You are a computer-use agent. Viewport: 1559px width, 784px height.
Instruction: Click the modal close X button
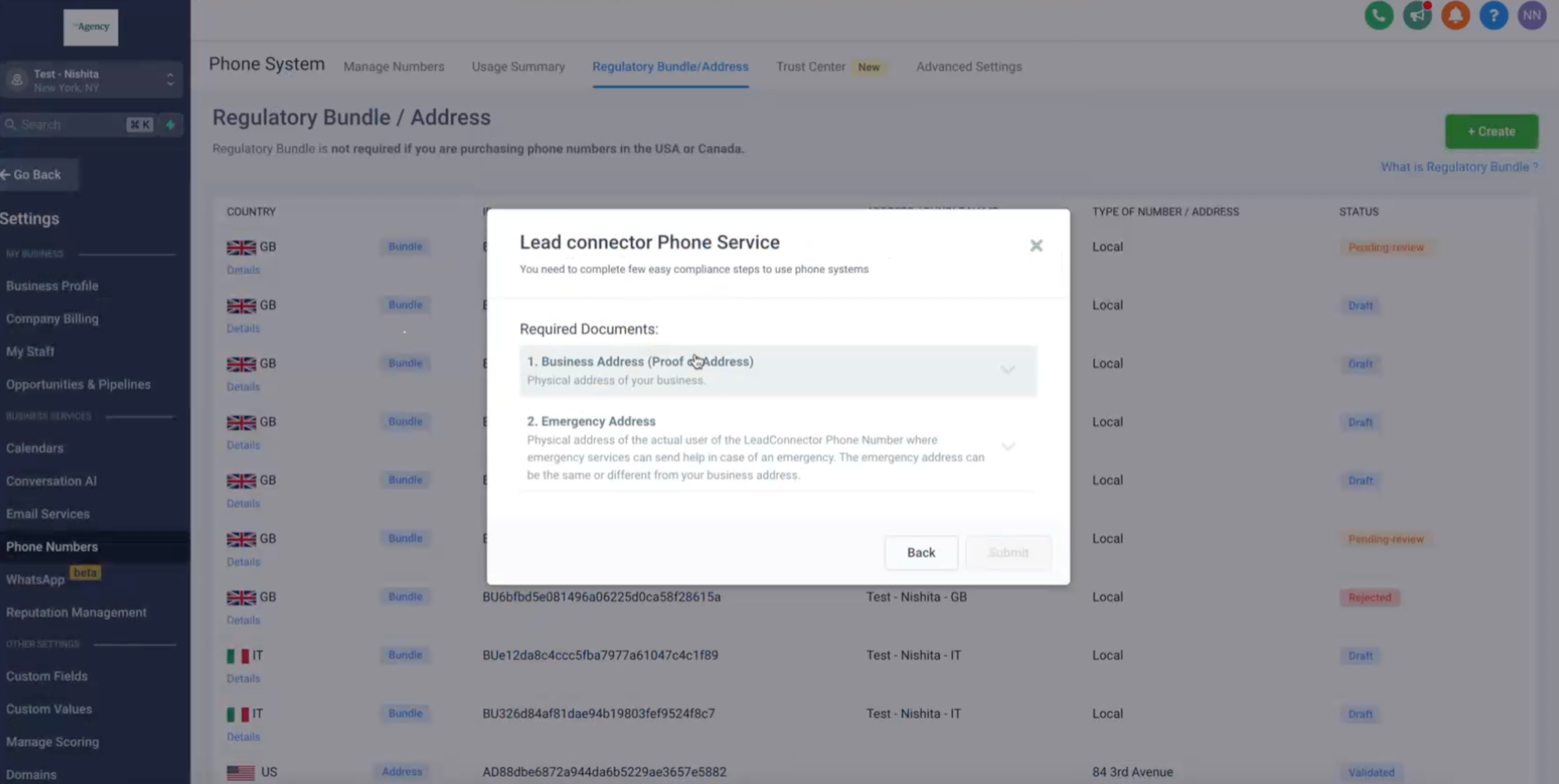[1036, 245]
